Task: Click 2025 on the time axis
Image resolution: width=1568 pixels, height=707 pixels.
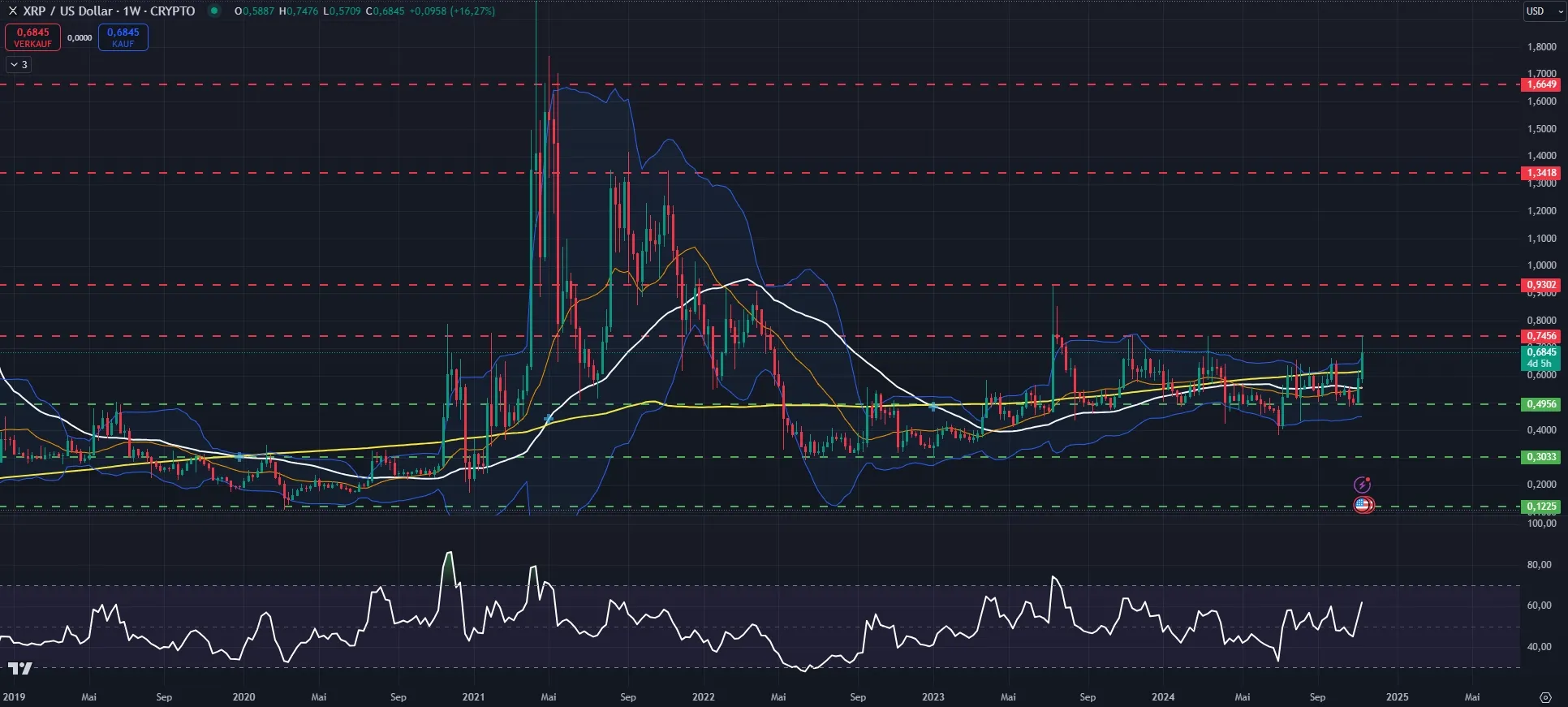Action: 1397,697
